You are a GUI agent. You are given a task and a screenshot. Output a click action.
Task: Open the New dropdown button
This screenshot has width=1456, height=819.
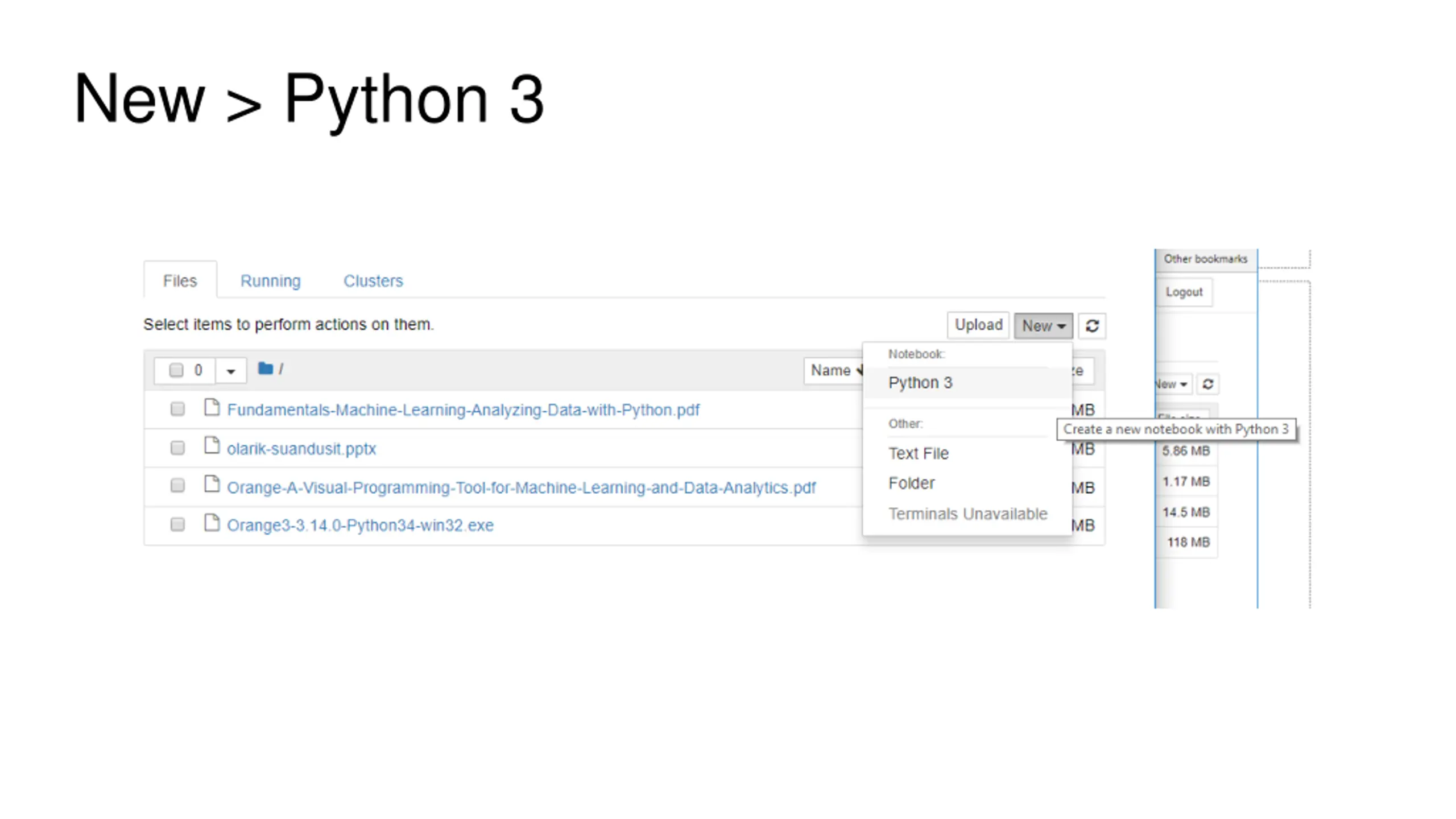point(1043,326)
